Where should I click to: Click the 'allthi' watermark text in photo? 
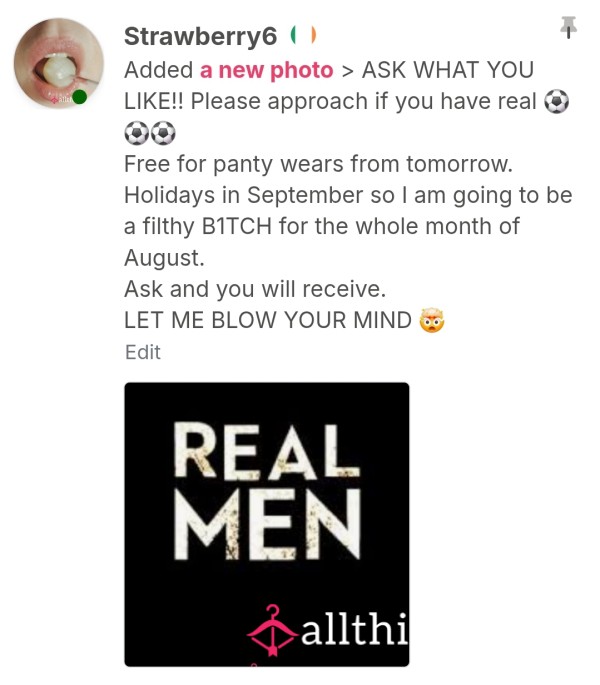tap(354, 630)
